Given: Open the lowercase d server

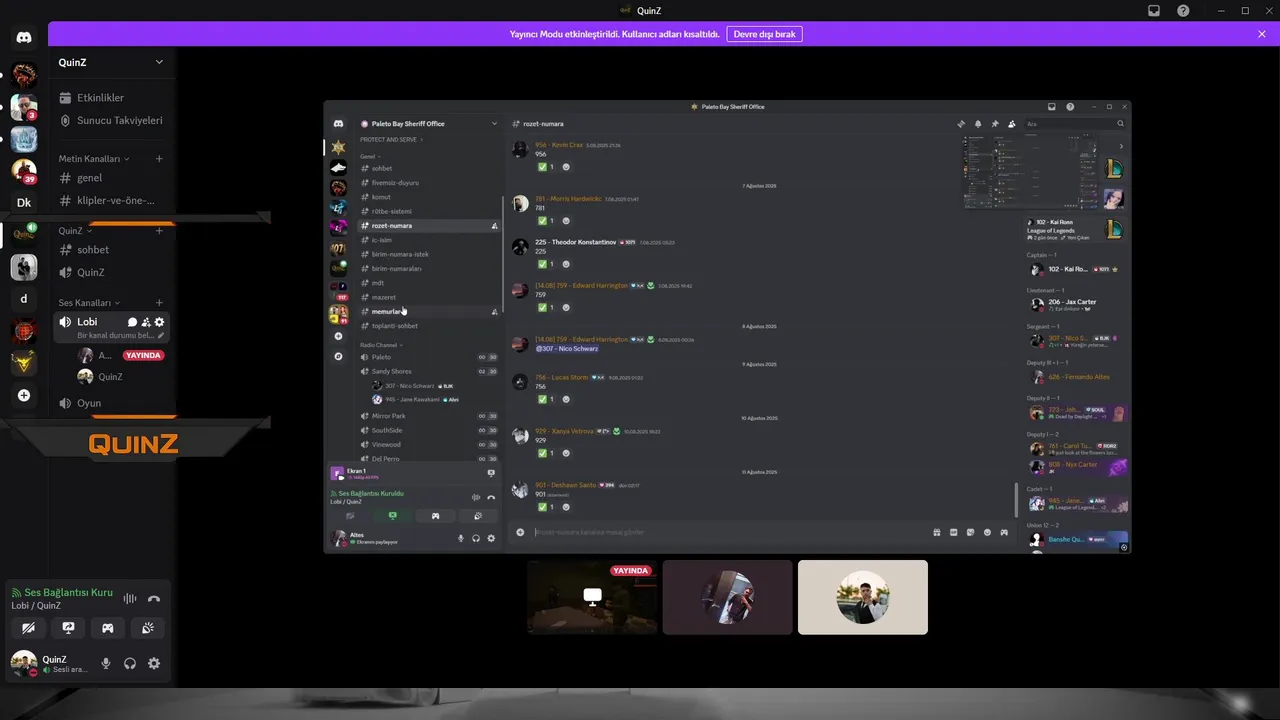Looking at the screenshot, I should tap(24, 299).
